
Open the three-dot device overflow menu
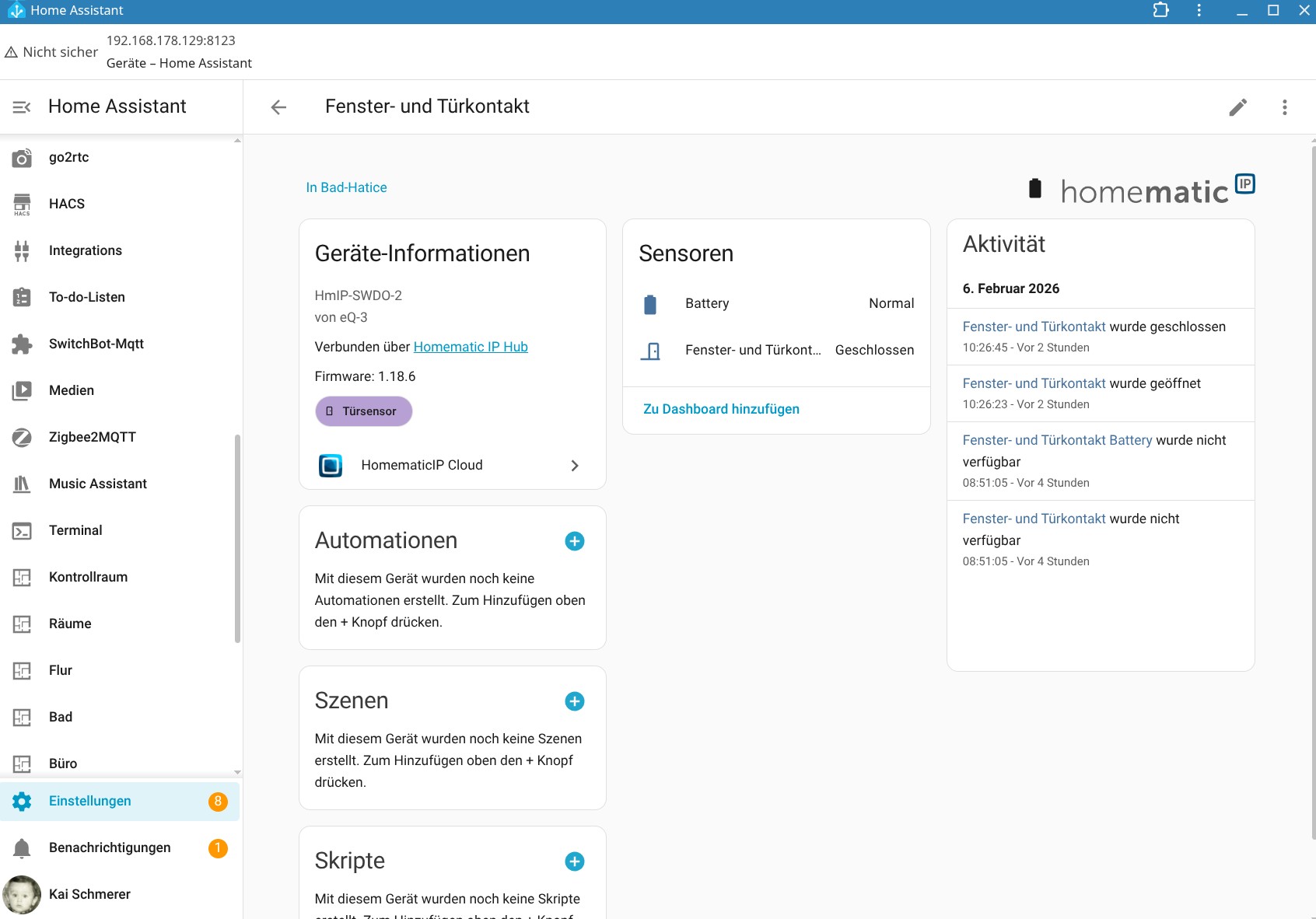(x=1284, y=107)
